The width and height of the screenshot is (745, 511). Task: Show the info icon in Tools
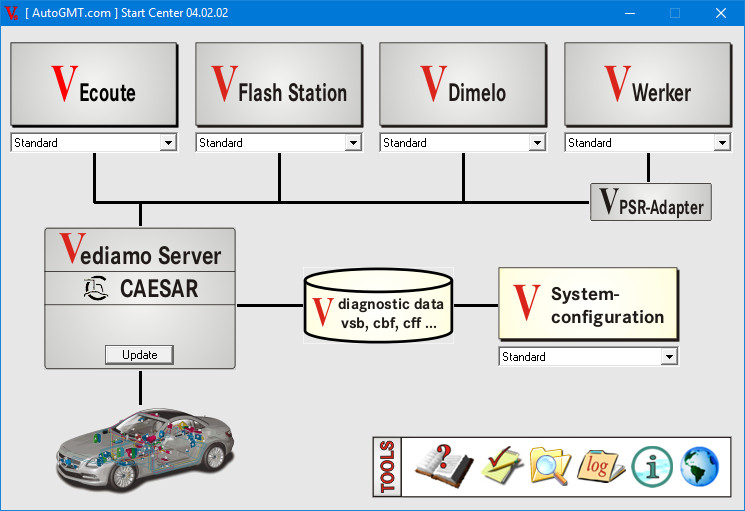[652, 467]
